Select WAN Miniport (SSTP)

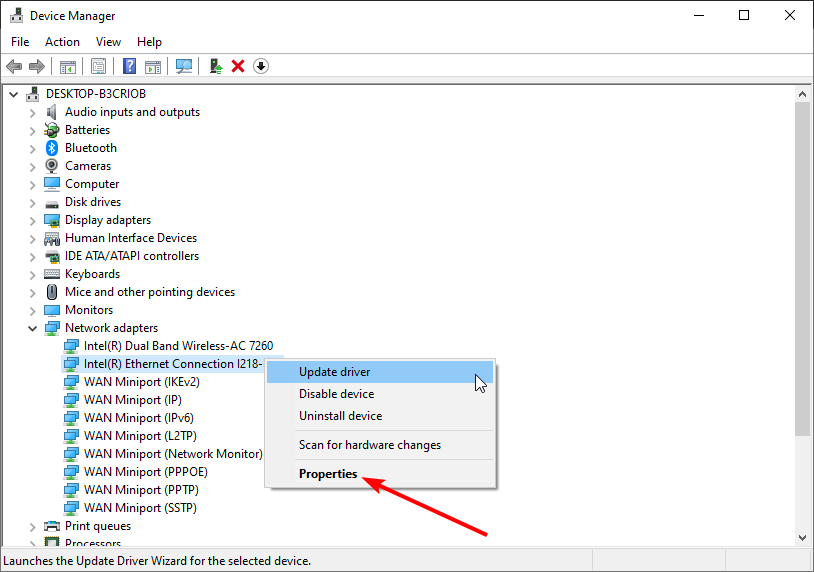[x=140, y=508]
